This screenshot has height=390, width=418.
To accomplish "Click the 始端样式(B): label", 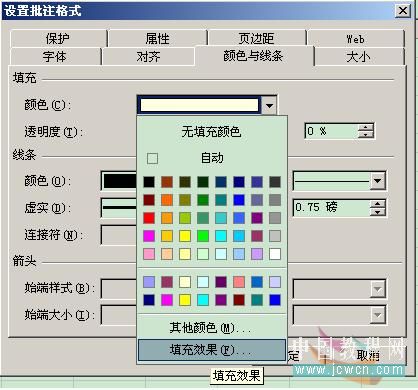I will 59,288.
